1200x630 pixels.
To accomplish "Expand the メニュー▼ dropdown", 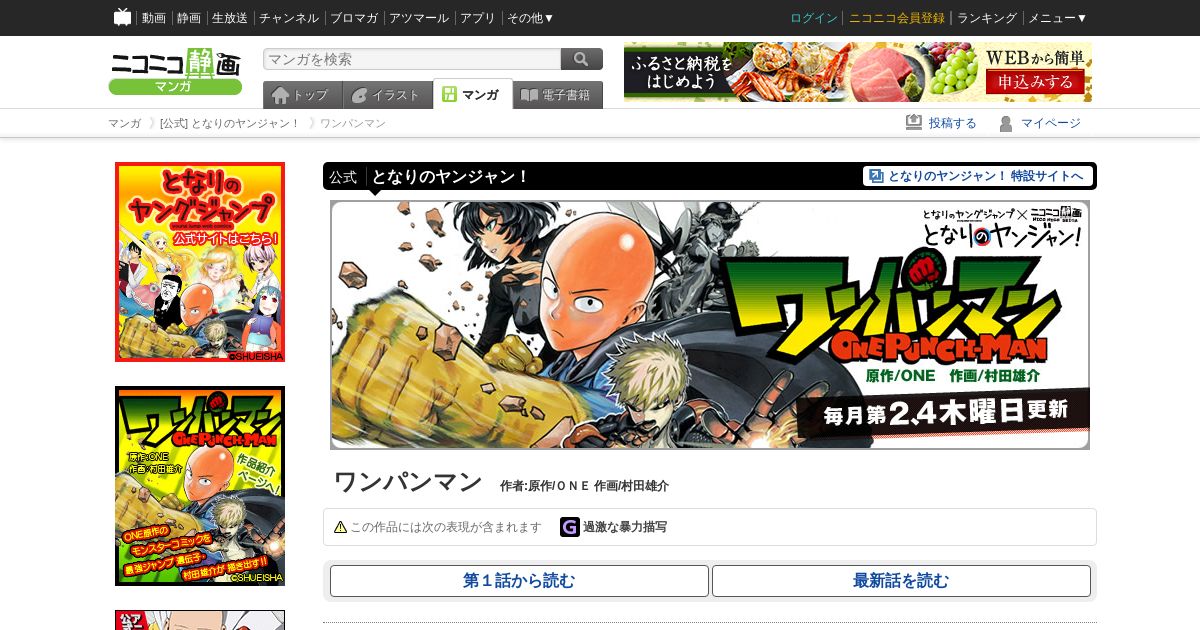I will (1057, 18).
